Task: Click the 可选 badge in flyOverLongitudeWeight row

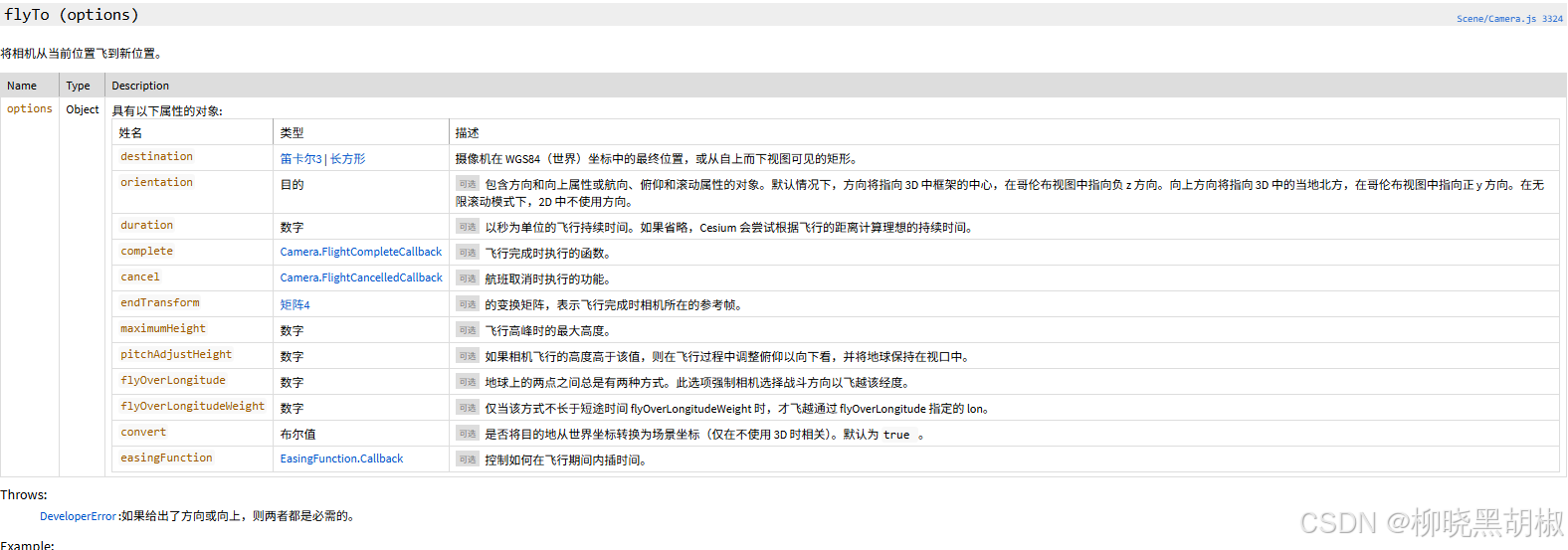Action: click(x=468, y=408)
